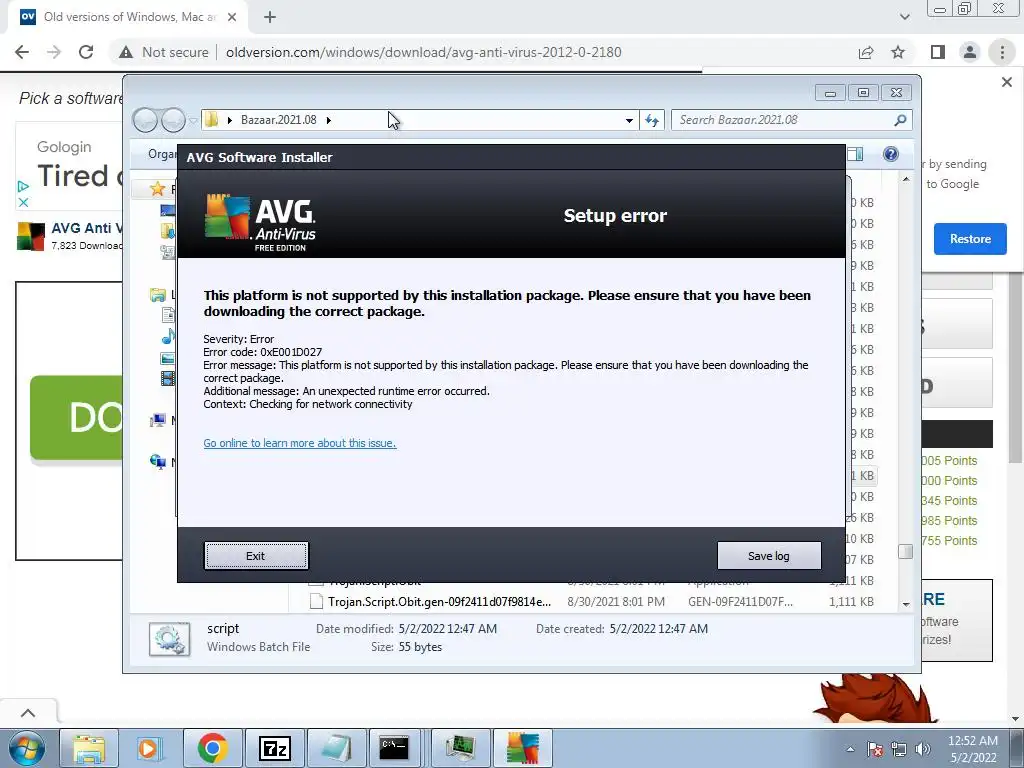Select the Old versions of Windows tab
The width and height of the screenshot is (1024, 768).
(127, 17)
